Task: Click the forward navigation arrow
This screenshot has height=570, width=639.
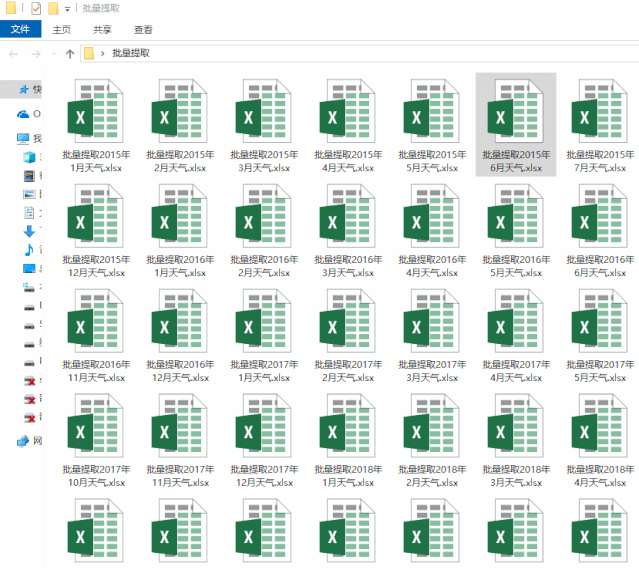Action: [36, 54]
